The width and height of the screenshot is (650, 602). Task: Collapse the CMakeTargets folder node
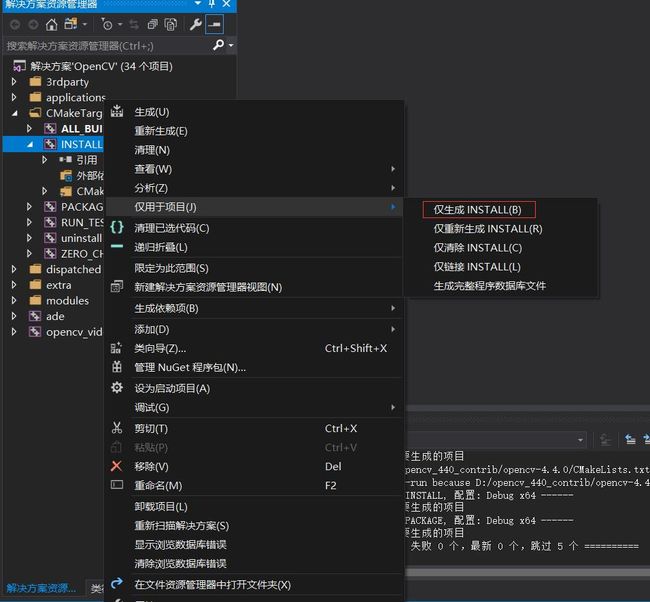click(x=14, y=113)
